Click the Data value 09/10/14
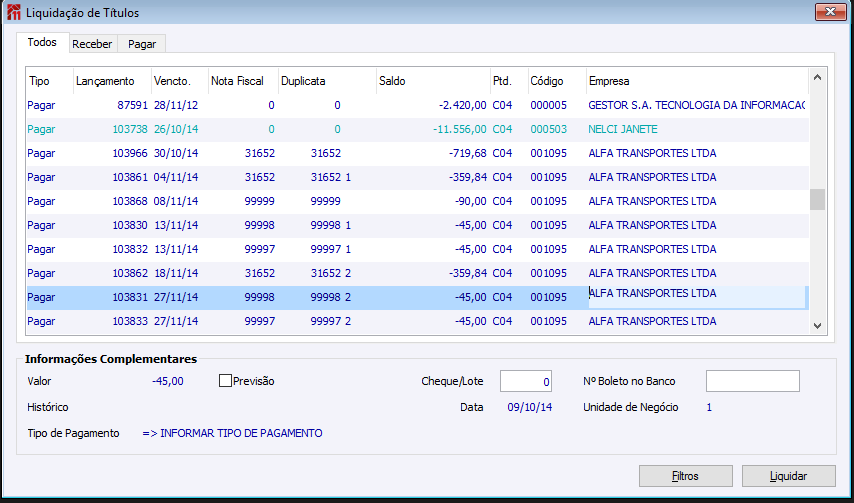The image size is (854, 503). click(x=530, y=407)
